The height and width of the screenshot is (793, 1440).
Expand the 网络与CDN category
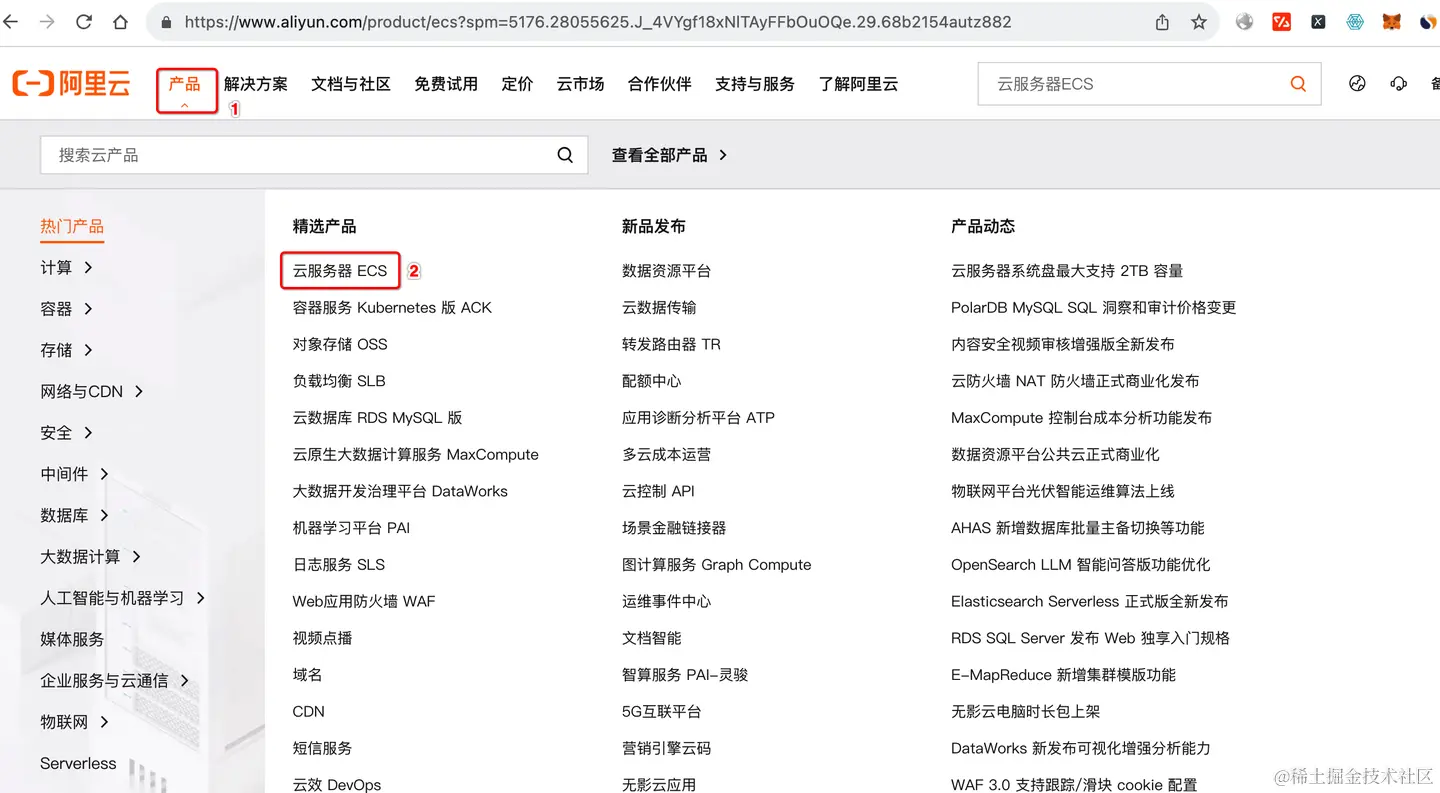(x=92, y=391)
